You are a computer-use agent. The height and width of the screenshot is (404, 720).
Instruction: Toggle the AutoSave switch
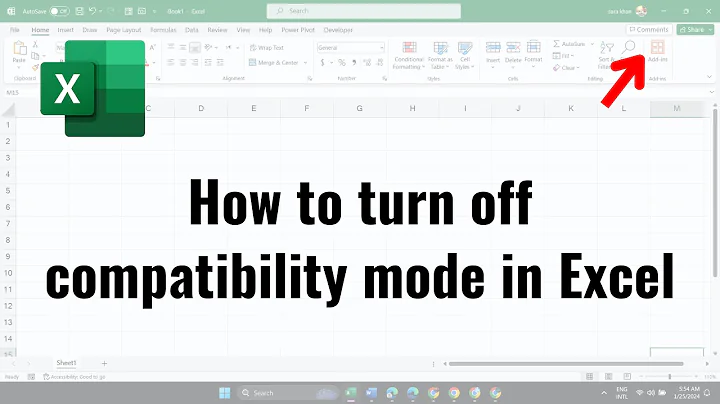point(59,11)
